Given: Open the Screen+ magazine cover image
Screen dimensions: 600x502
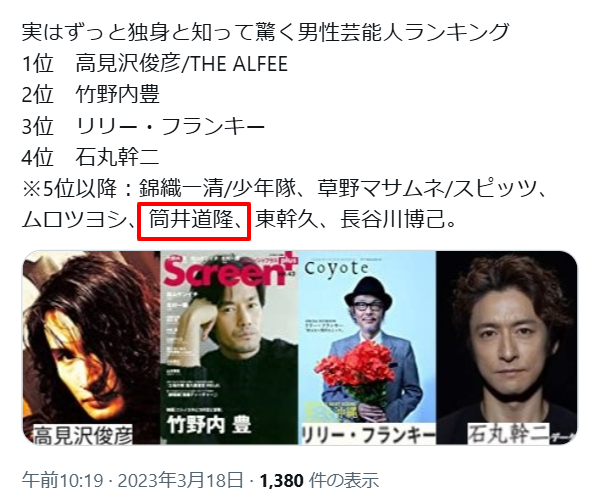Looking at the screenshot, I should [x=229, y=347].
